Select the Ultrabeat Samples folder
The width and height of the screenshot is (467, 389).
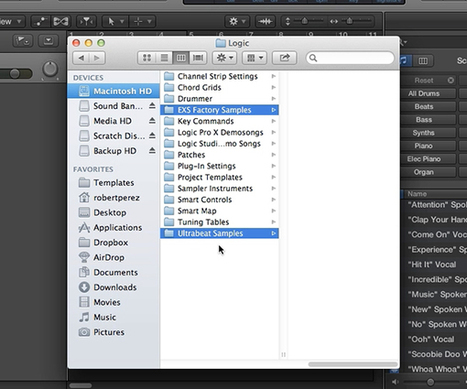(x=219, y=233)
